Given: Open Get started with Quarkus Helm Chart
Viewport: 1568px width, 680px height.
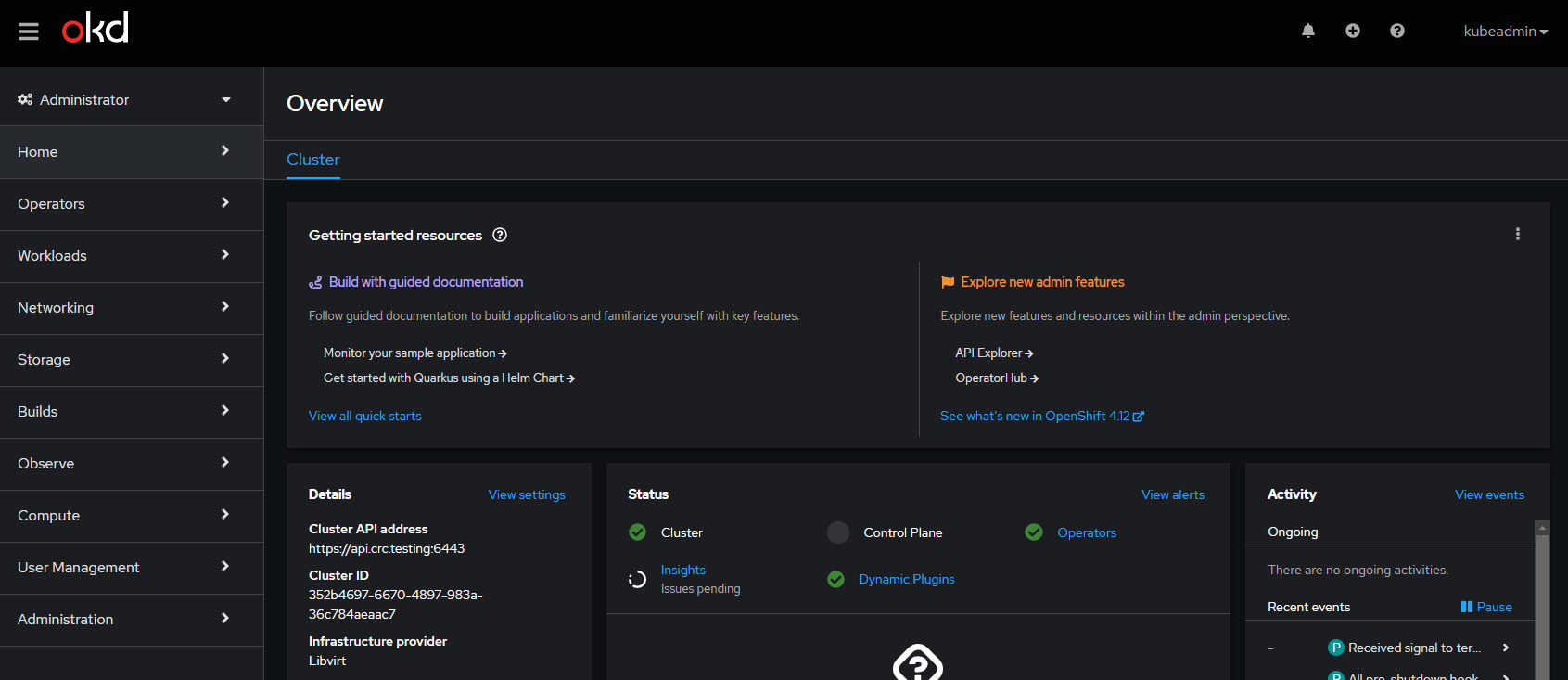Looking at the screenshot, I should click(x=449, y=378).
